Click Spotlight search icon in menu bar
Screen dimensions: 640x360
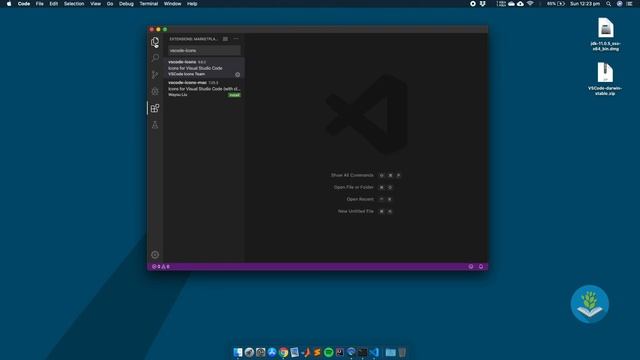pos(608,4)
